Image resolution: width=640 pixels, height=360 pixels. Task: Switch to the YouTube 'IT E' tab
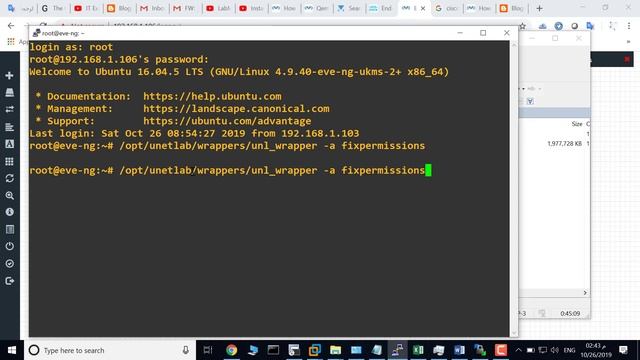(x=87, y=8)
